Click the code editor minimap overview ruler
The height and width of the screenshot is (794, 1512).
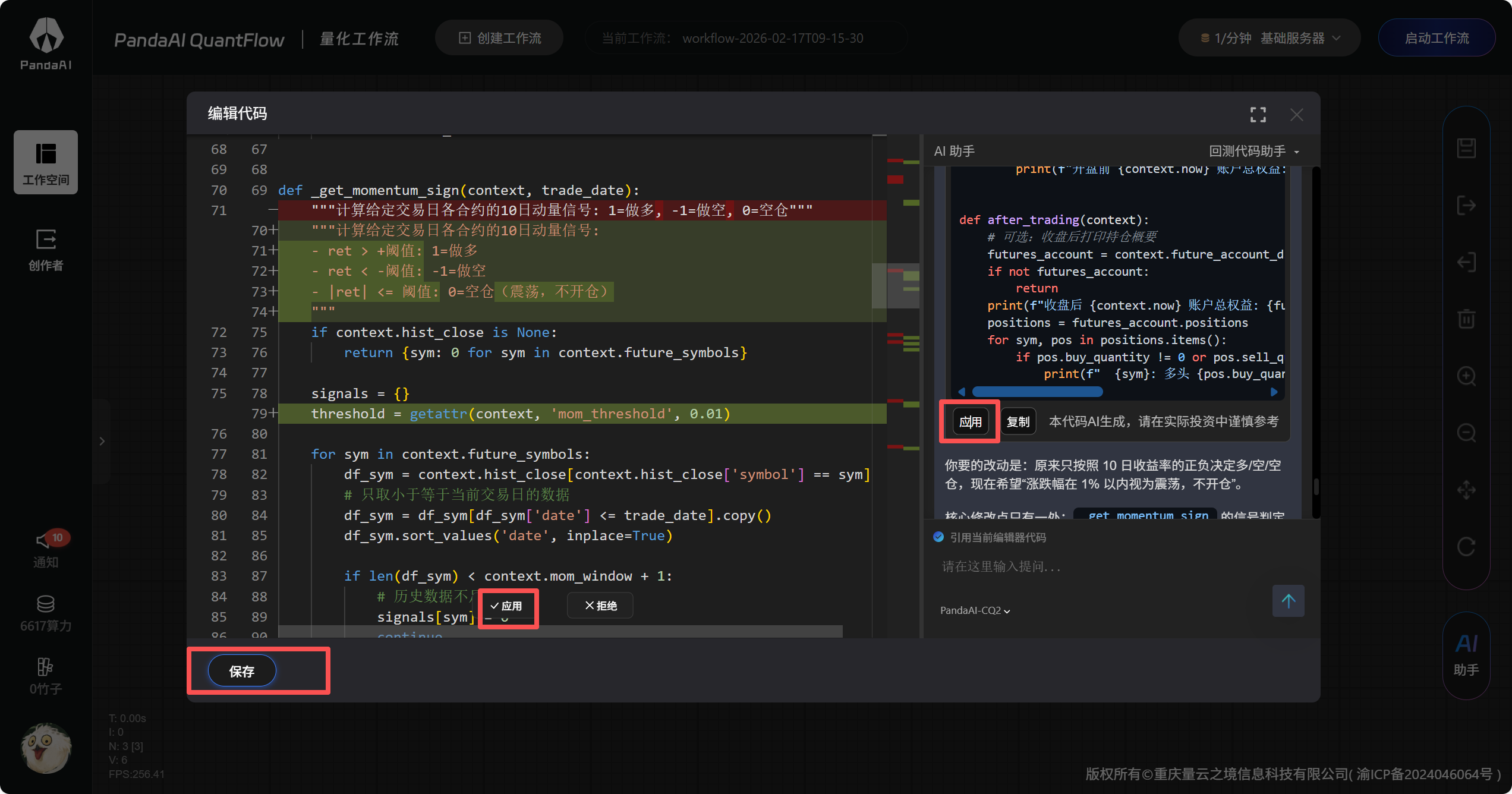[903, 386]
